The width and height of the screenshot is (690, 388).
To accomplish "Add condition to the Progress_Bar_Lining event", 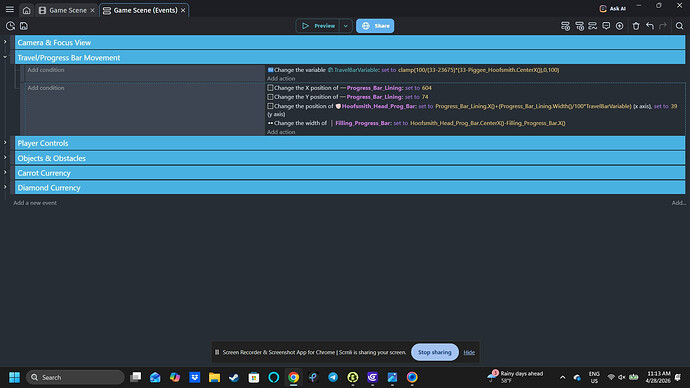I will point(46,88).
